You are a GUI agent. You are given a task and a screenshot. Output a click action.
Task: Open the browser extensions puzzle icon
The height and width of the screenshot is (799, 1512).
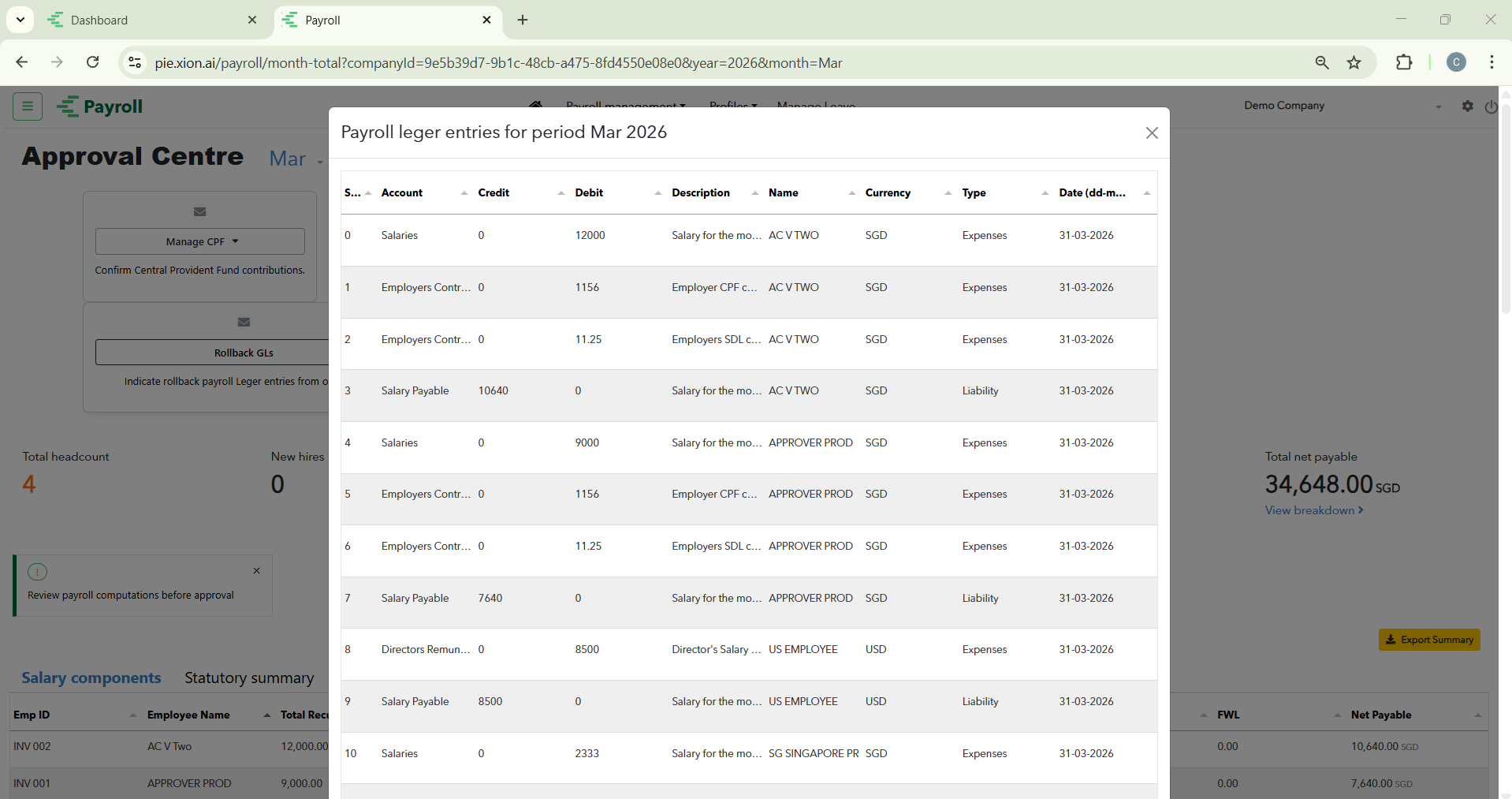[1404, 63]
